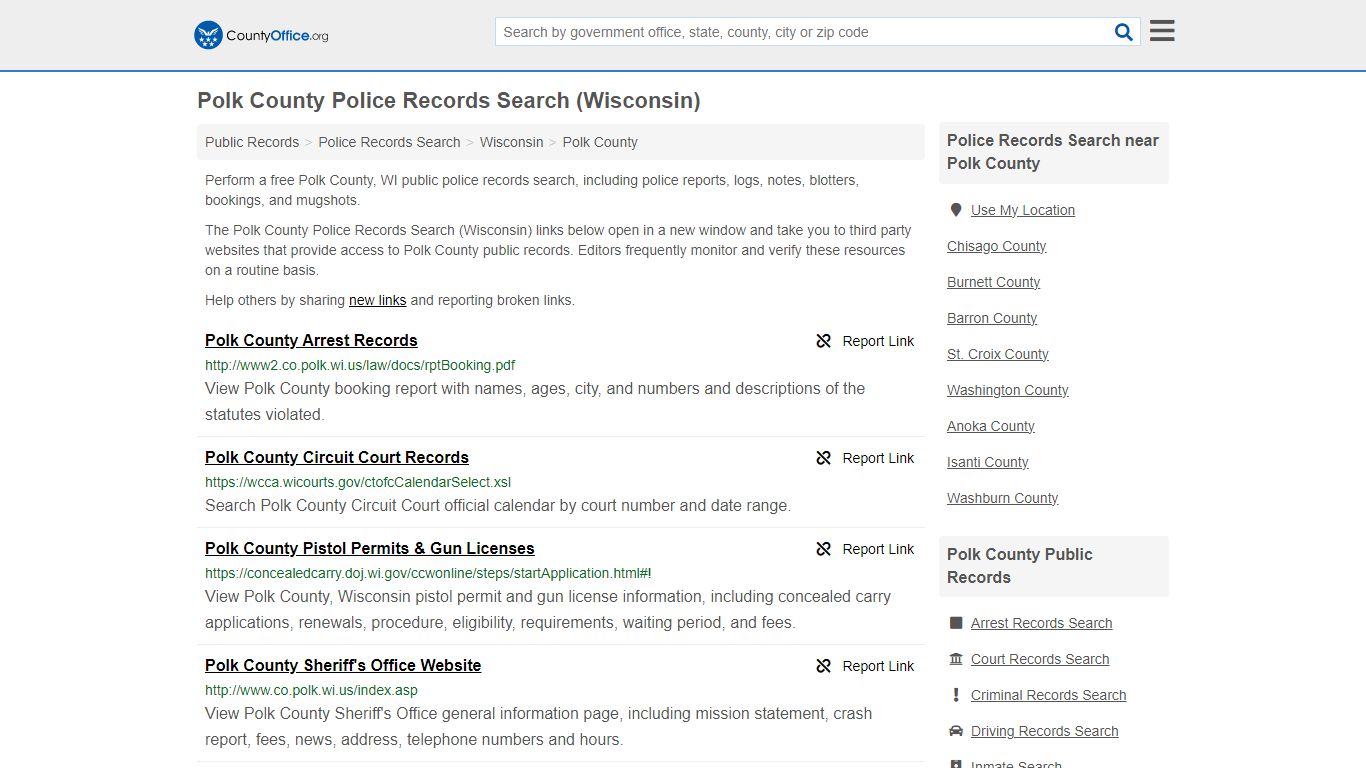Open Washington County link
Viewport: 1366px width, 768px height.
point(1008,390)
